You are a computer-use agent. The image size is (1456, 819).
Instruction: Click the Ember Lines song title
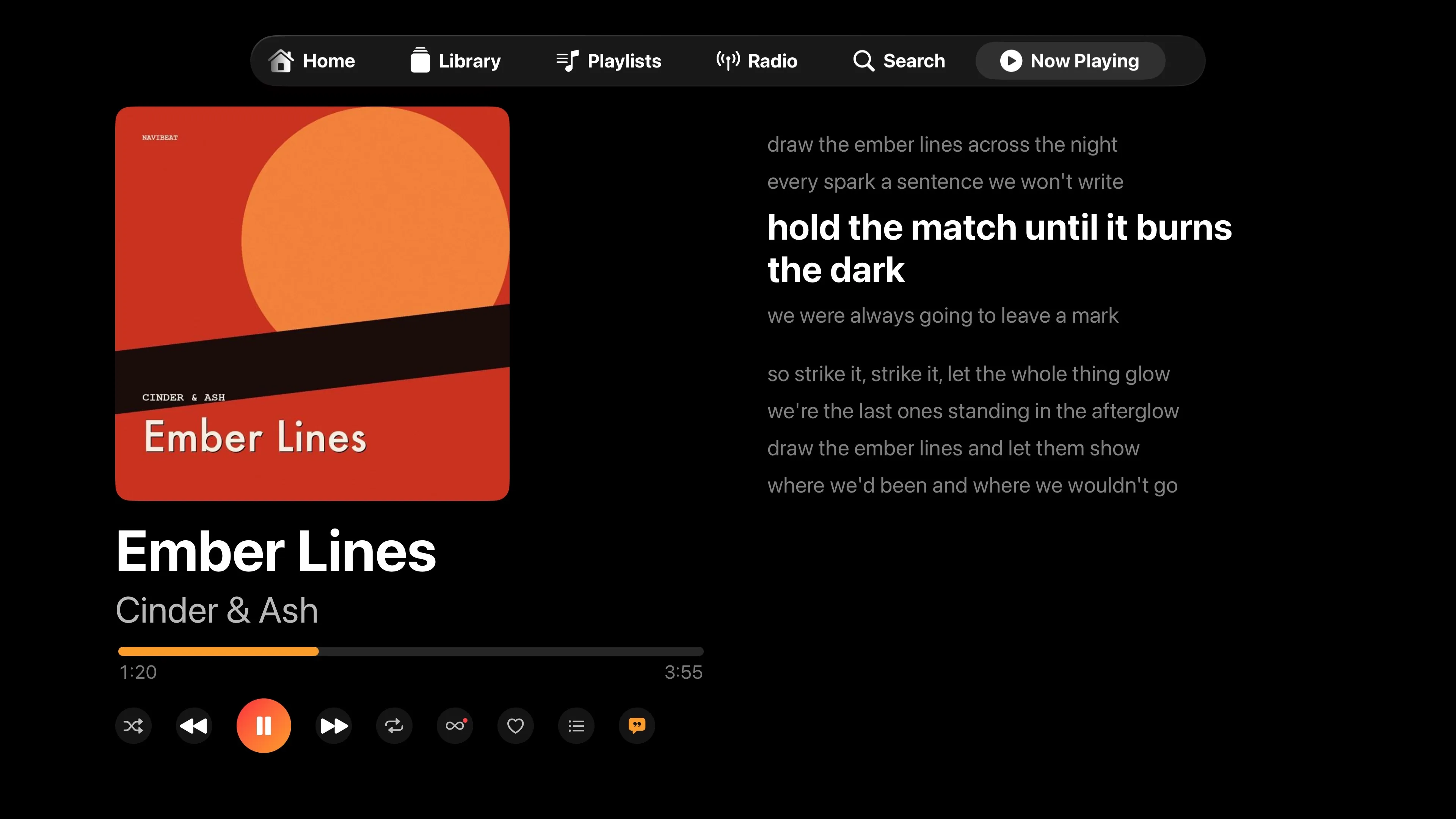(x=276, y=552)
